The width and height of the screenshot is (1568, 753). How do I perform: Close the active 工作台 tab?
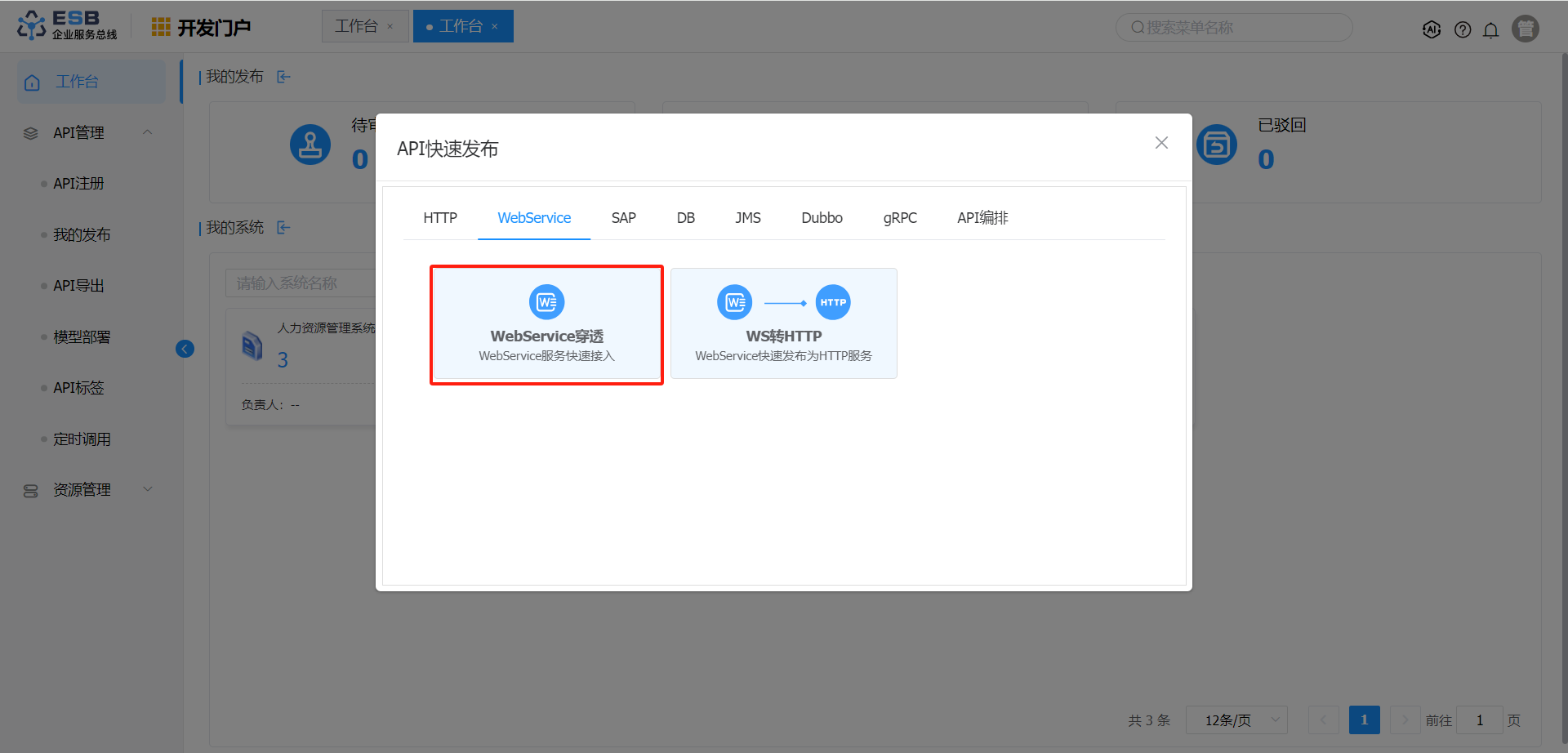point(495,27)
